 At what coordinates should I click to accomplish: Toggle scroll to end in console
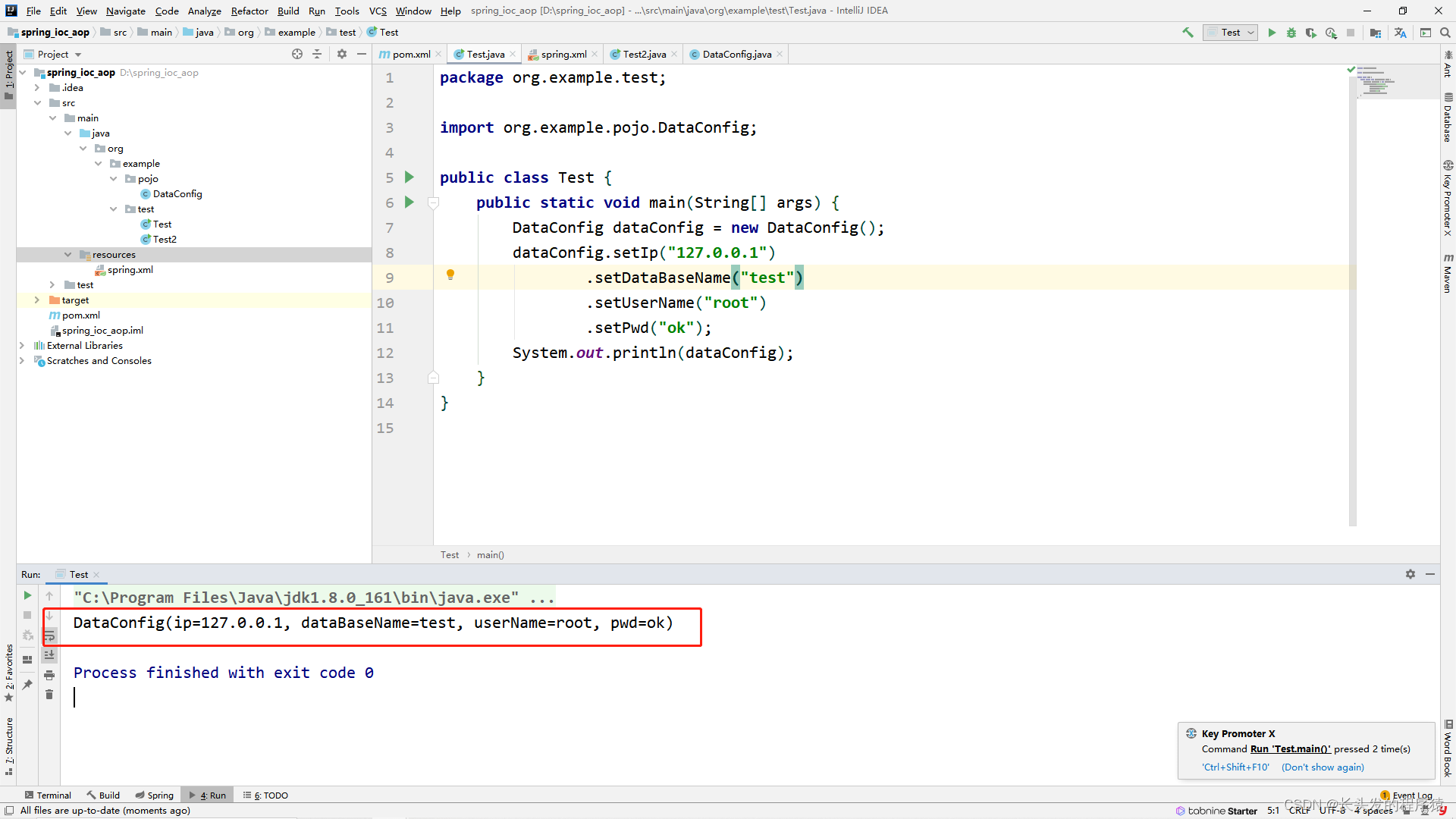49,655
